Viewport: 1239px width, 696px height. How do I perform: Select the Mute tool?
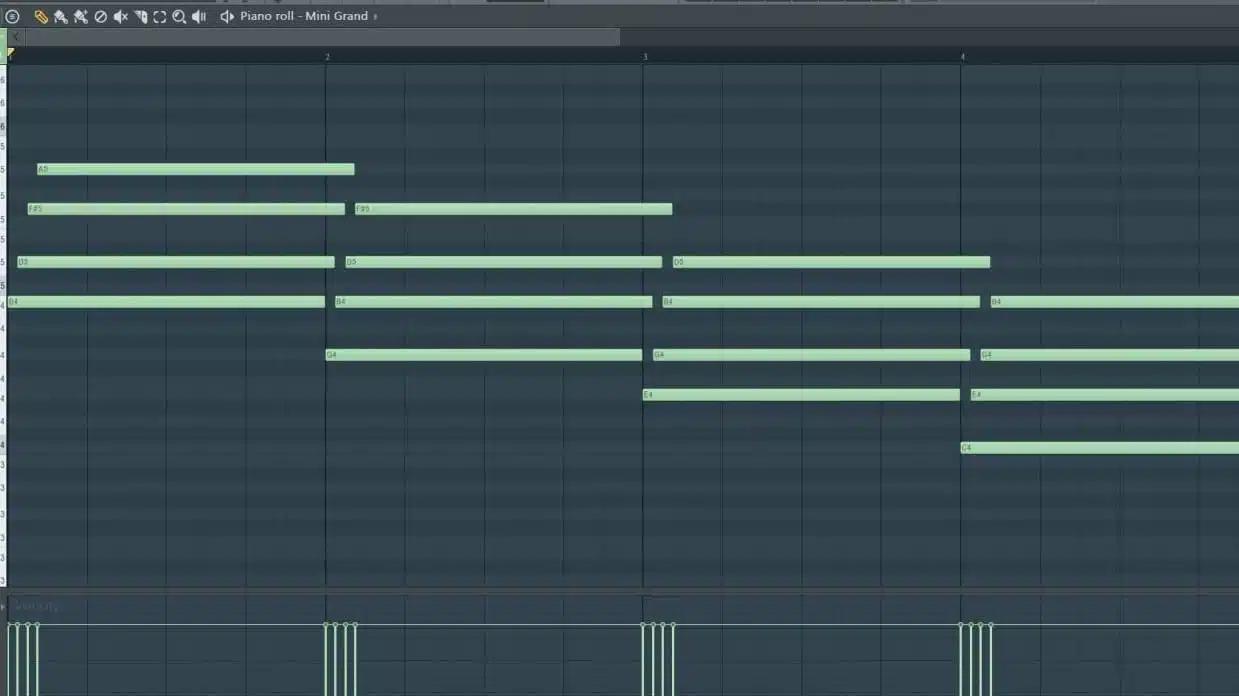[x=120, y=16]
